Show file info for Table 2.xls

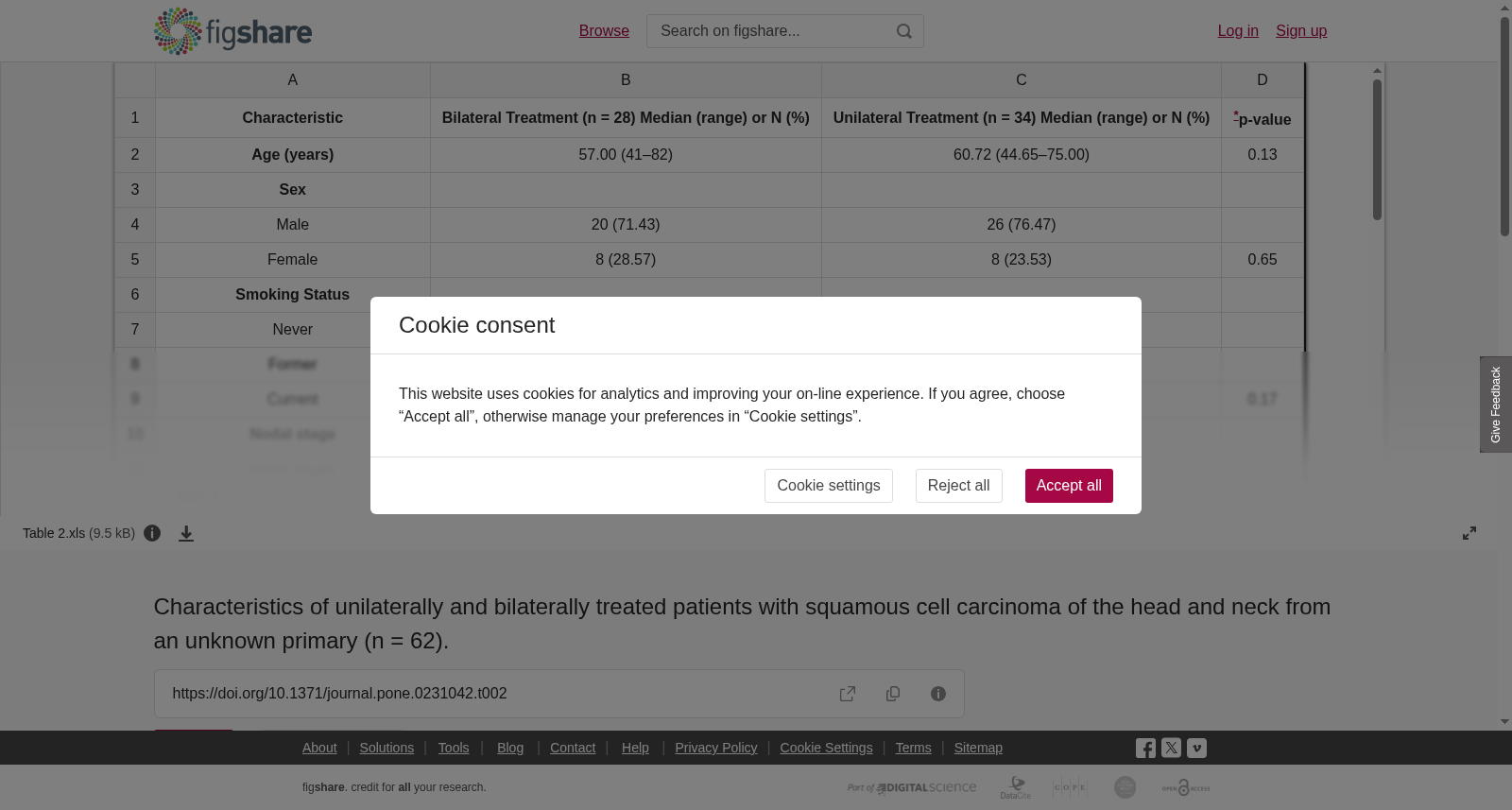(x=152, y=533)
